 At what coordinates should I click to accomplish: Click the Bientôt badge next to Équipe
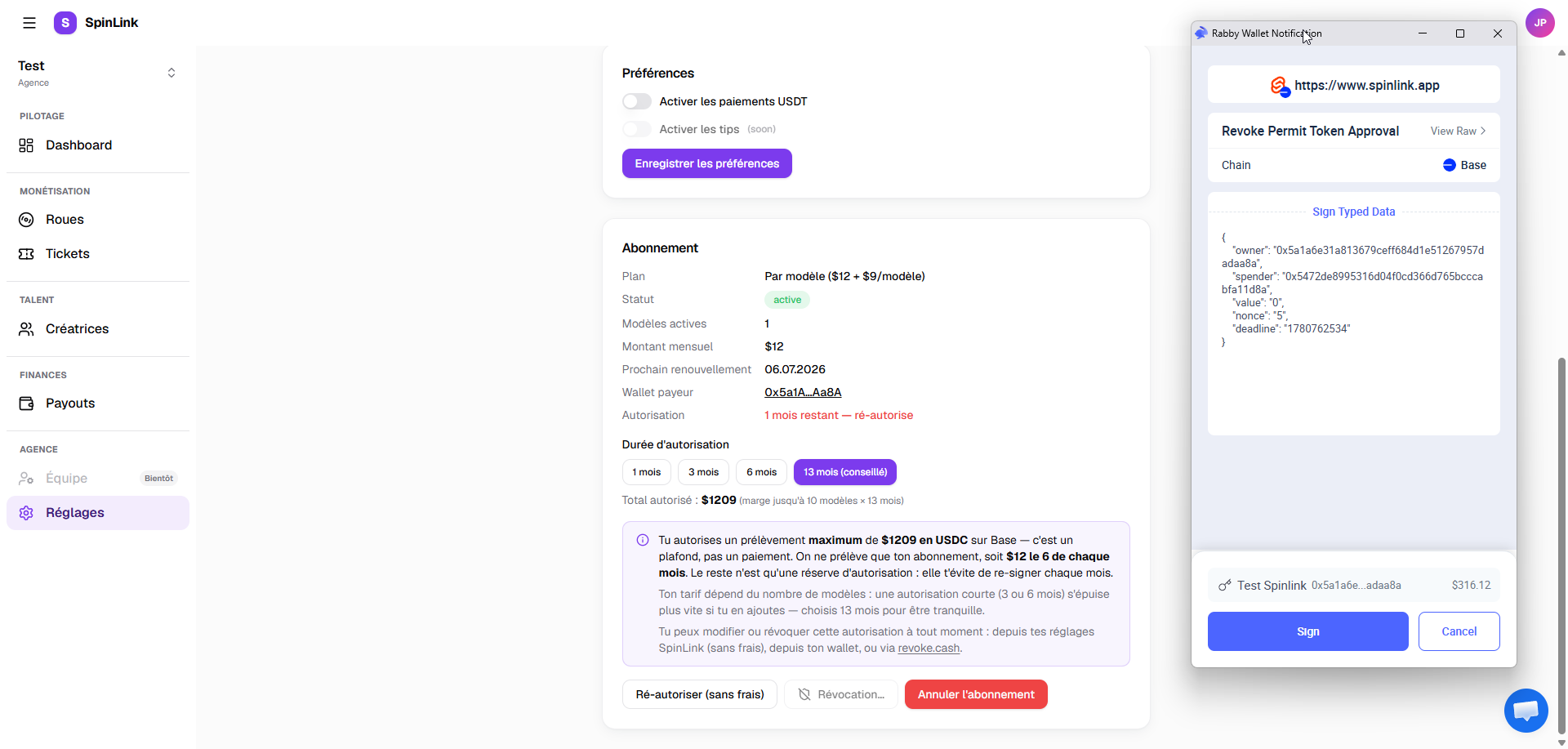tap(158, 479)
